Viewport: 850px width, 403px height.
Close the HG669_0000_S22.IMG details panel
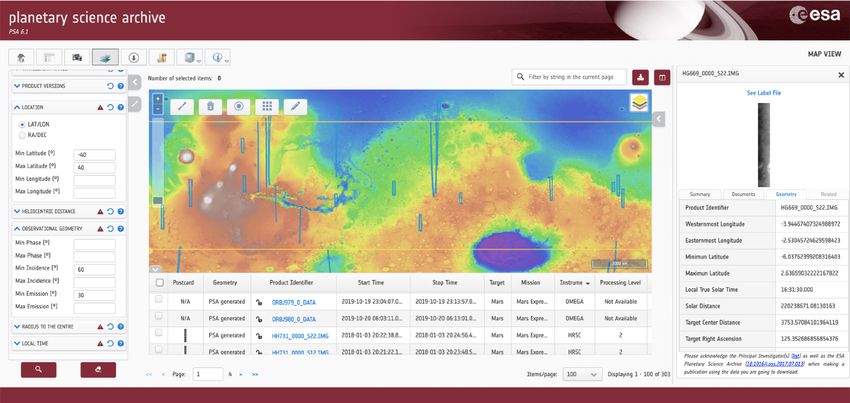coord(841,75)
